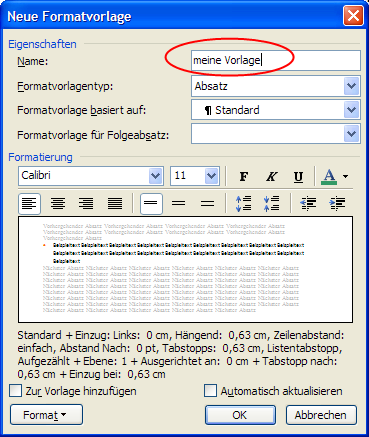The width and height of the screenshot is (369, 437).
Task: Enable Automatisch aktualisieren checkbox
Action: [x=210, y=391]
